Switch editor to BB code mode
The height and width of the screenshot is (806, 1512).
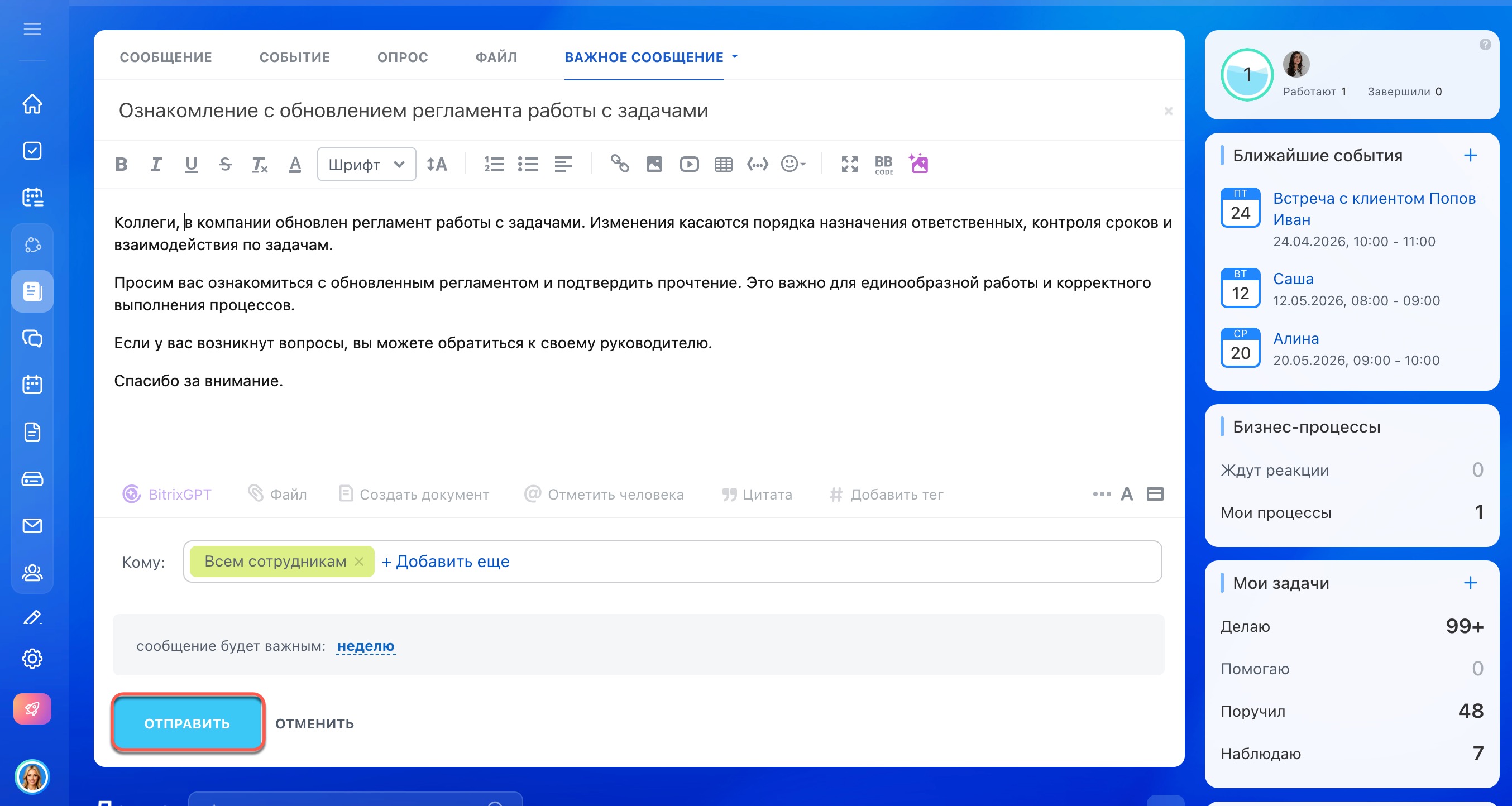click(x=883, y=164)
